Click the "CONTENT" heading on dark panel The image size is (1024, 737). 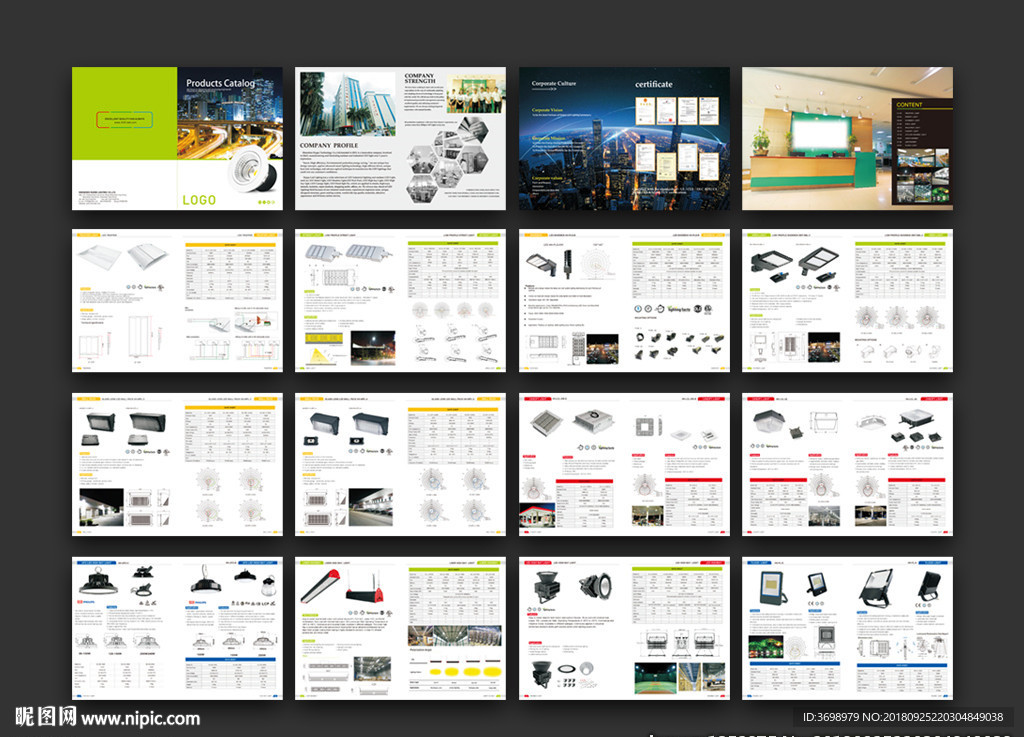point(909,104)
